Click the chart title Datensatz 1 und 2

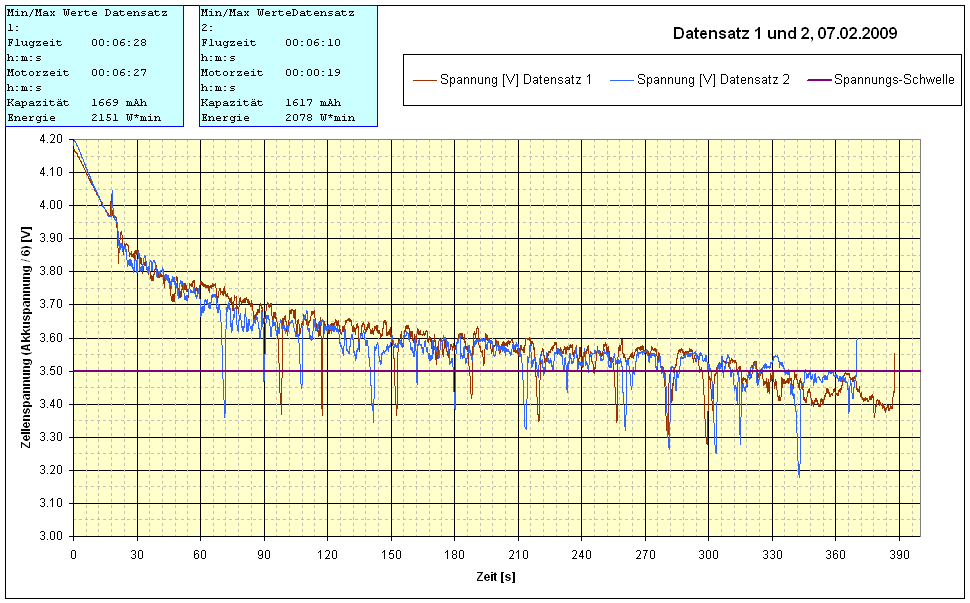[784, 33]
